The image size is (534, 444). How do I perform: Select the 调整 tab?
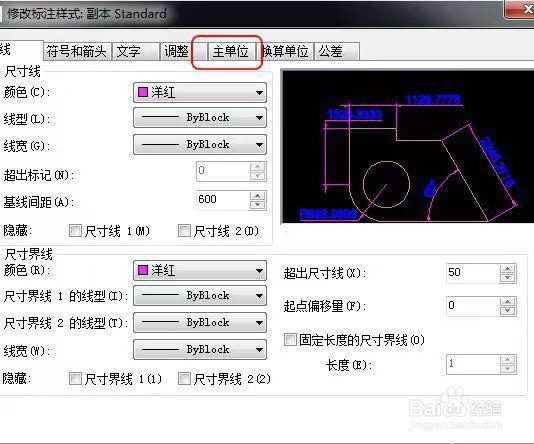click(x=184, y=51)
